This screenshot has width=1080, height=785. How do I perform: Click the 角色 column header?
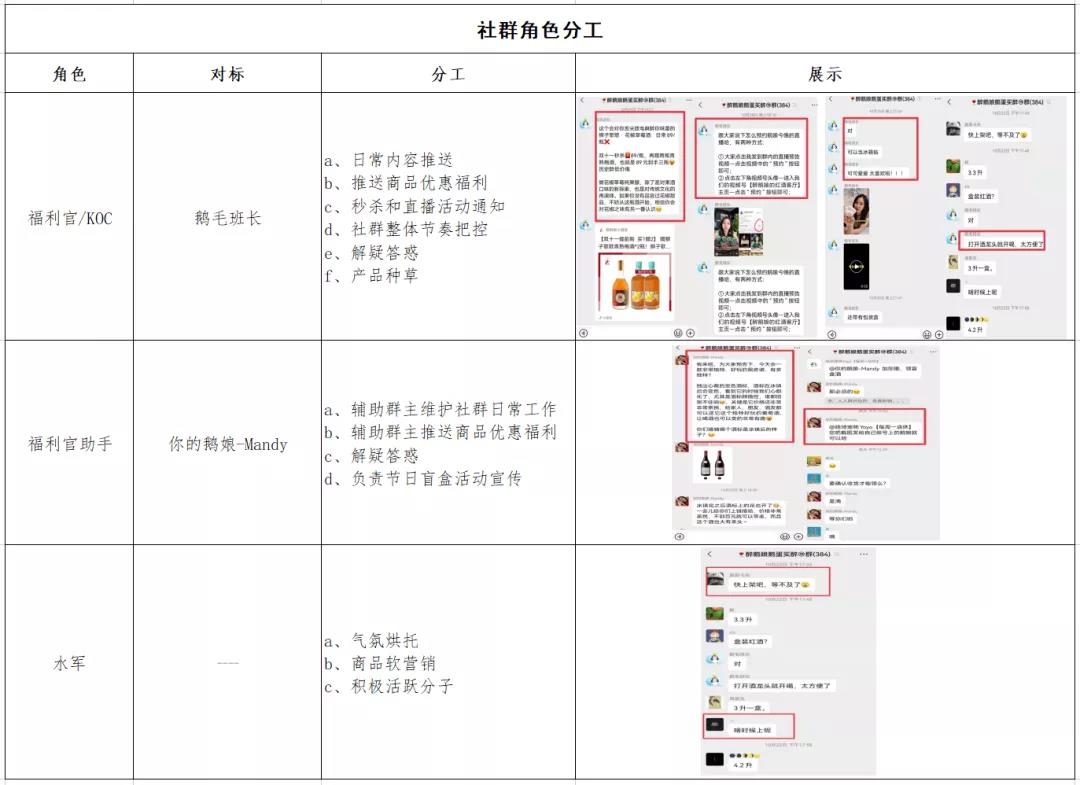click(x=69, y=74)
